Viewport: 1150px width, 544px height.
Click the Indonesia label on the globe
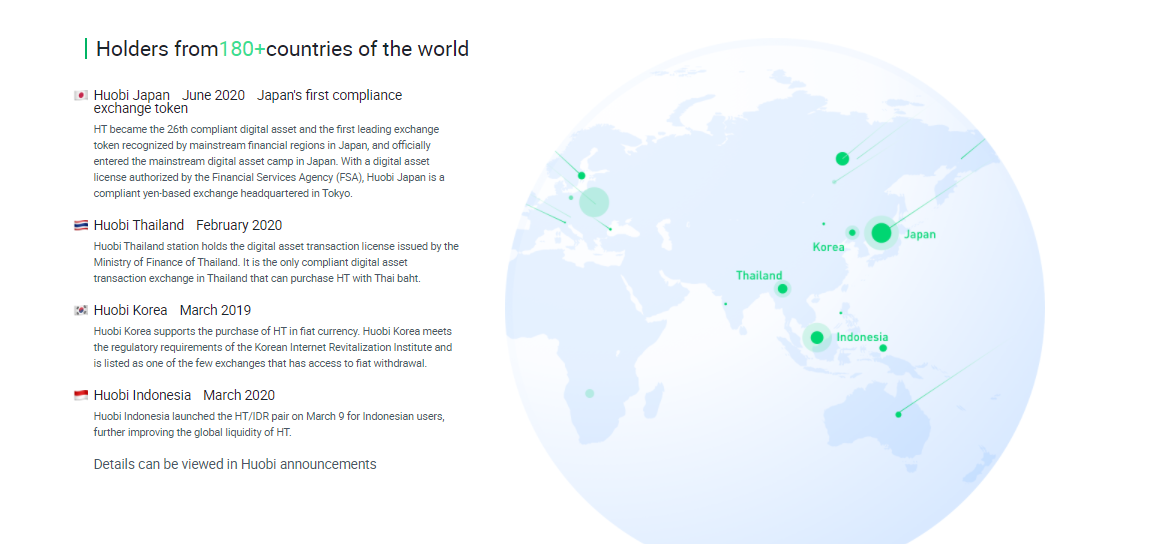click(862, 337)
